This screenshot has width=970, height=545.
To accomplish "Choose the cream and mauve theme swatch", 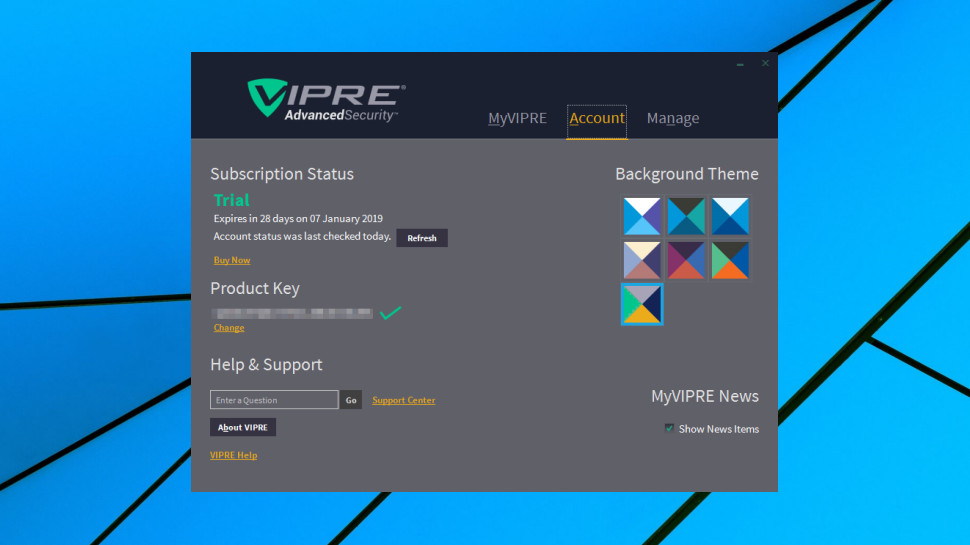I will click(x=642, y=260).
